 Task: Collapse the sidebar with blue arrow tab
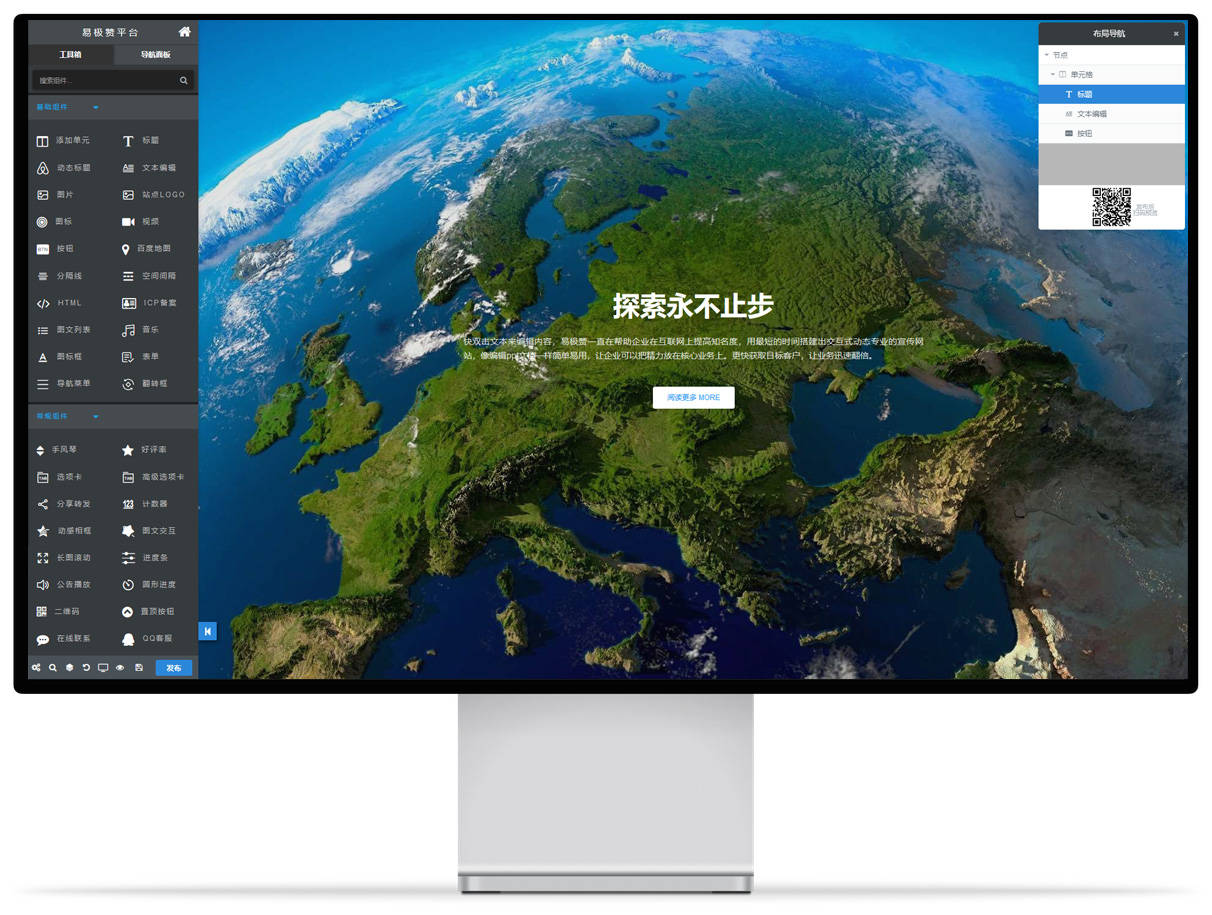(x=207, y=631)
